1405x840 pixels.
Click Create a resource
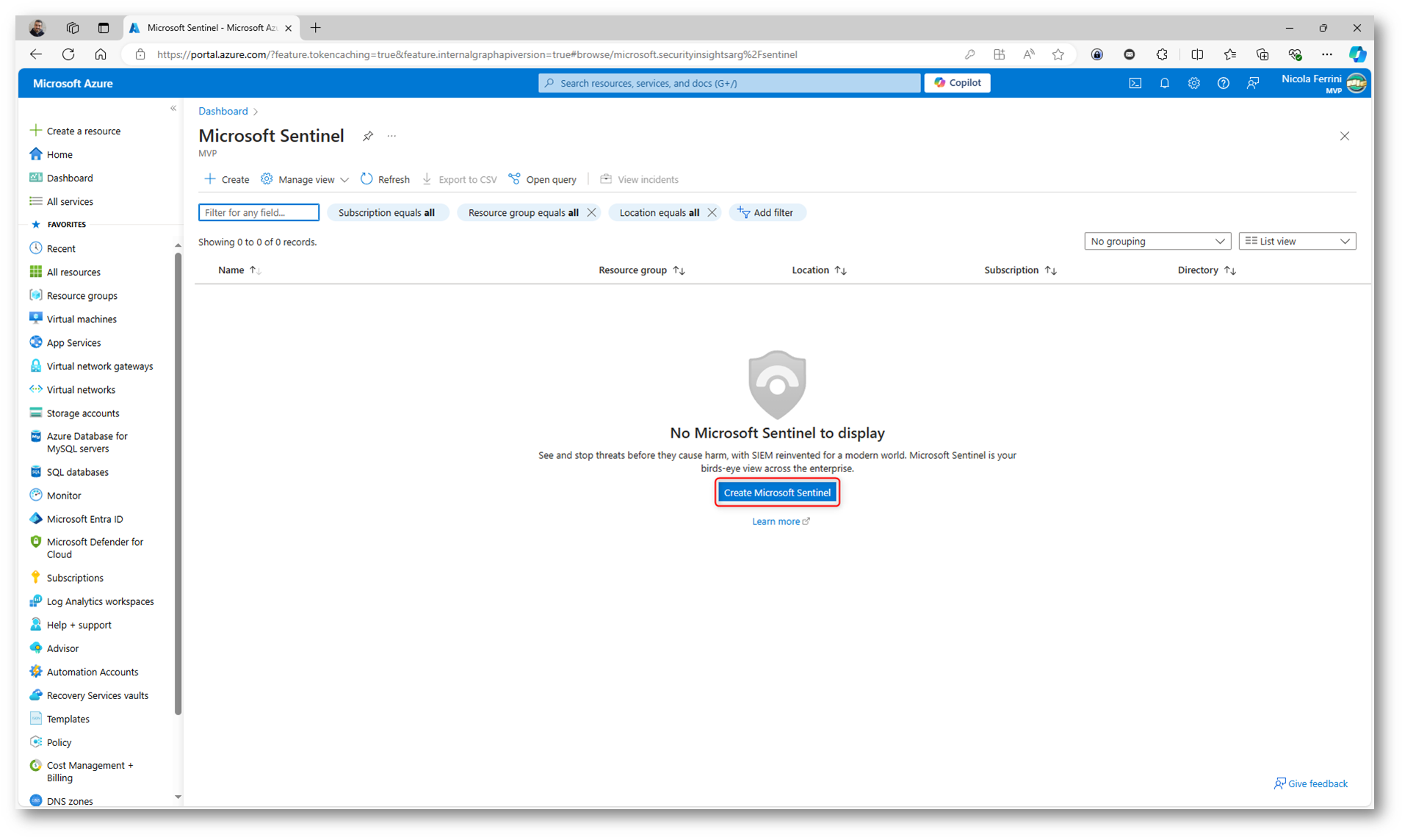pos(75,131)
